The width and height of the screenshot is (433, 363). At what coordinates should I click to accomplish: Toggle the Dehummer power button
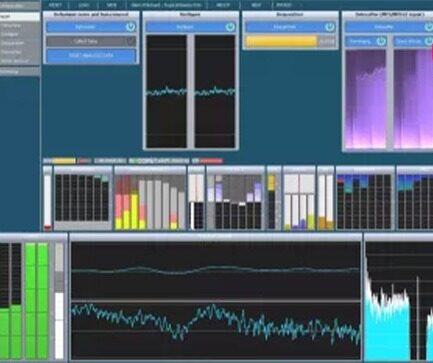(131, 27)
